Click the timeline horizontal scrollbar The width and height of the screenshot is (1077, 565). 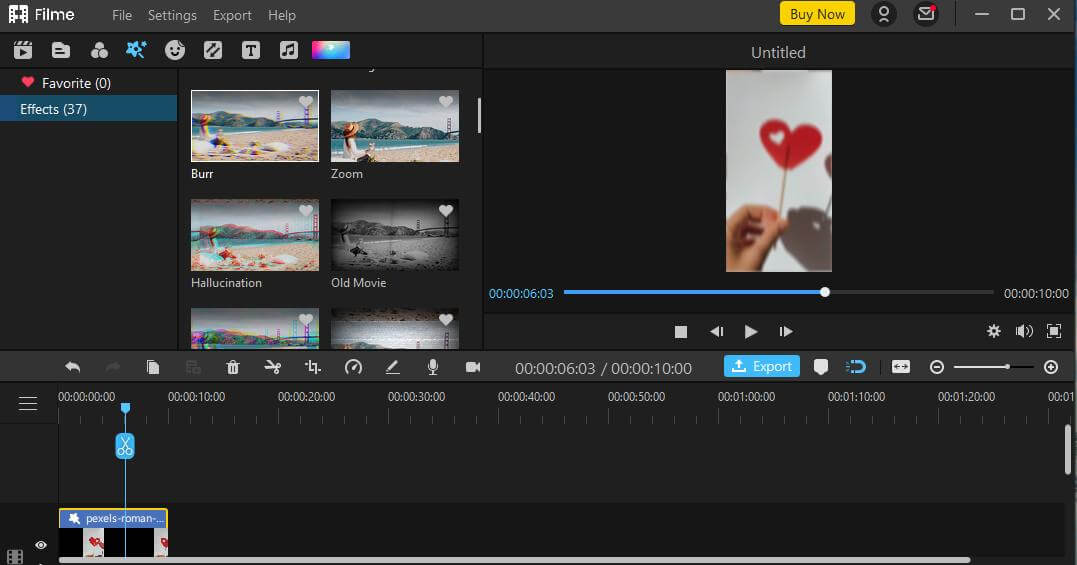click(514, 560)
